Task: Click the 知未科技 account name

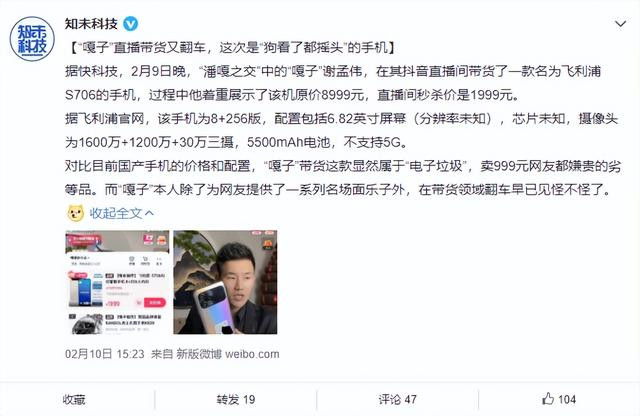Action: tap(91, 24)
